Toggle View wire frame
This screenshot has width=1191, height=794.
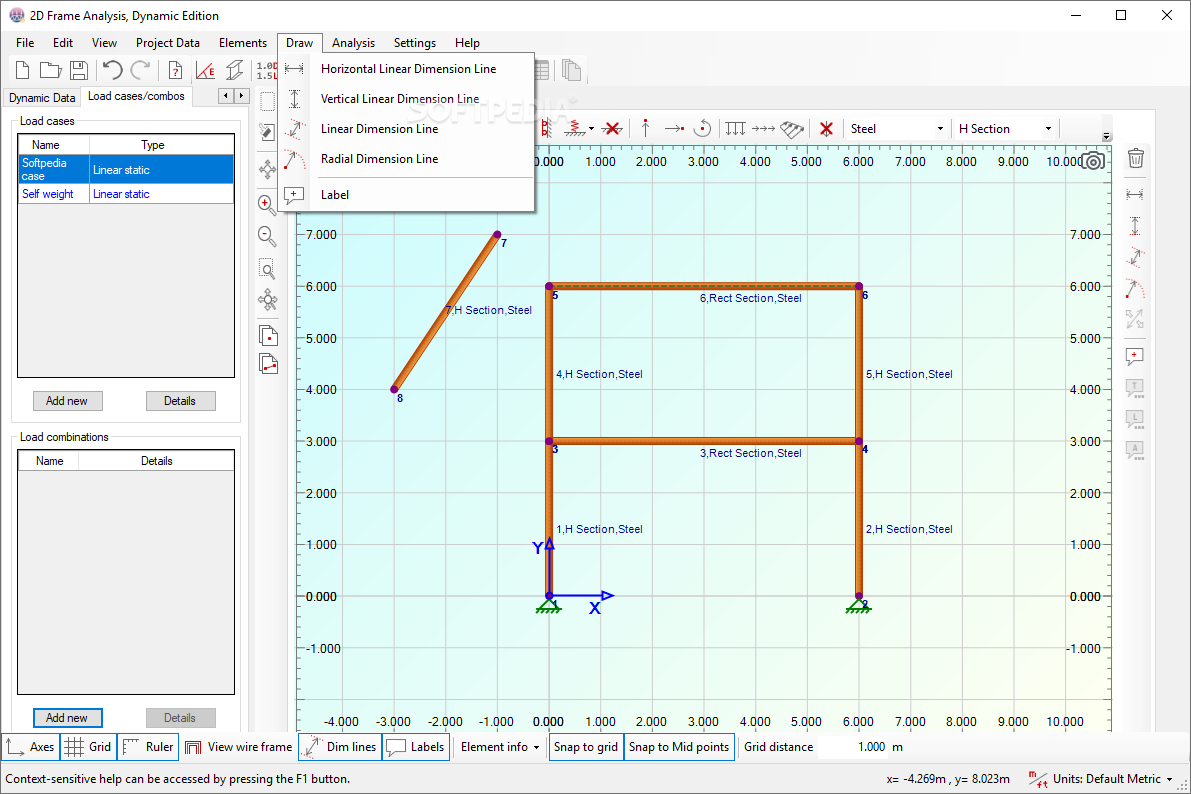click(239, 747)
